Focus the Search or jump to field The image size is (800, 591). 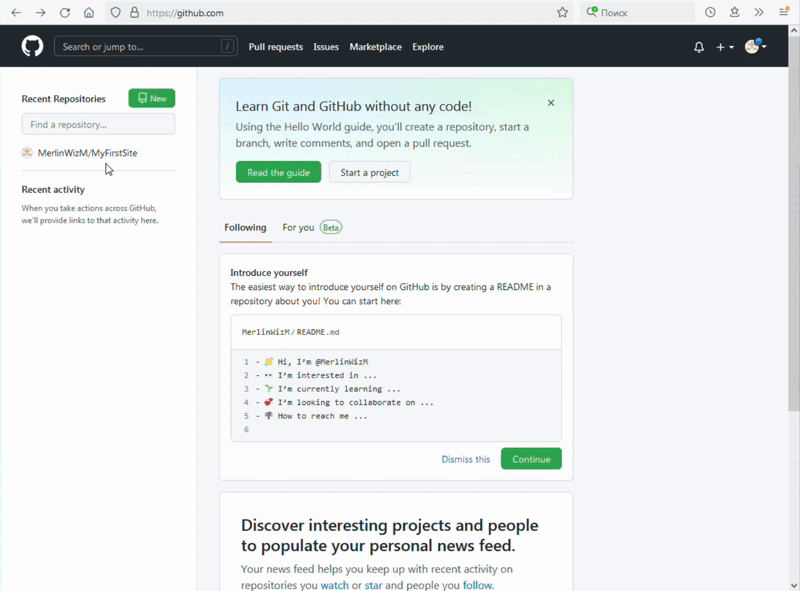coord(145,46)
